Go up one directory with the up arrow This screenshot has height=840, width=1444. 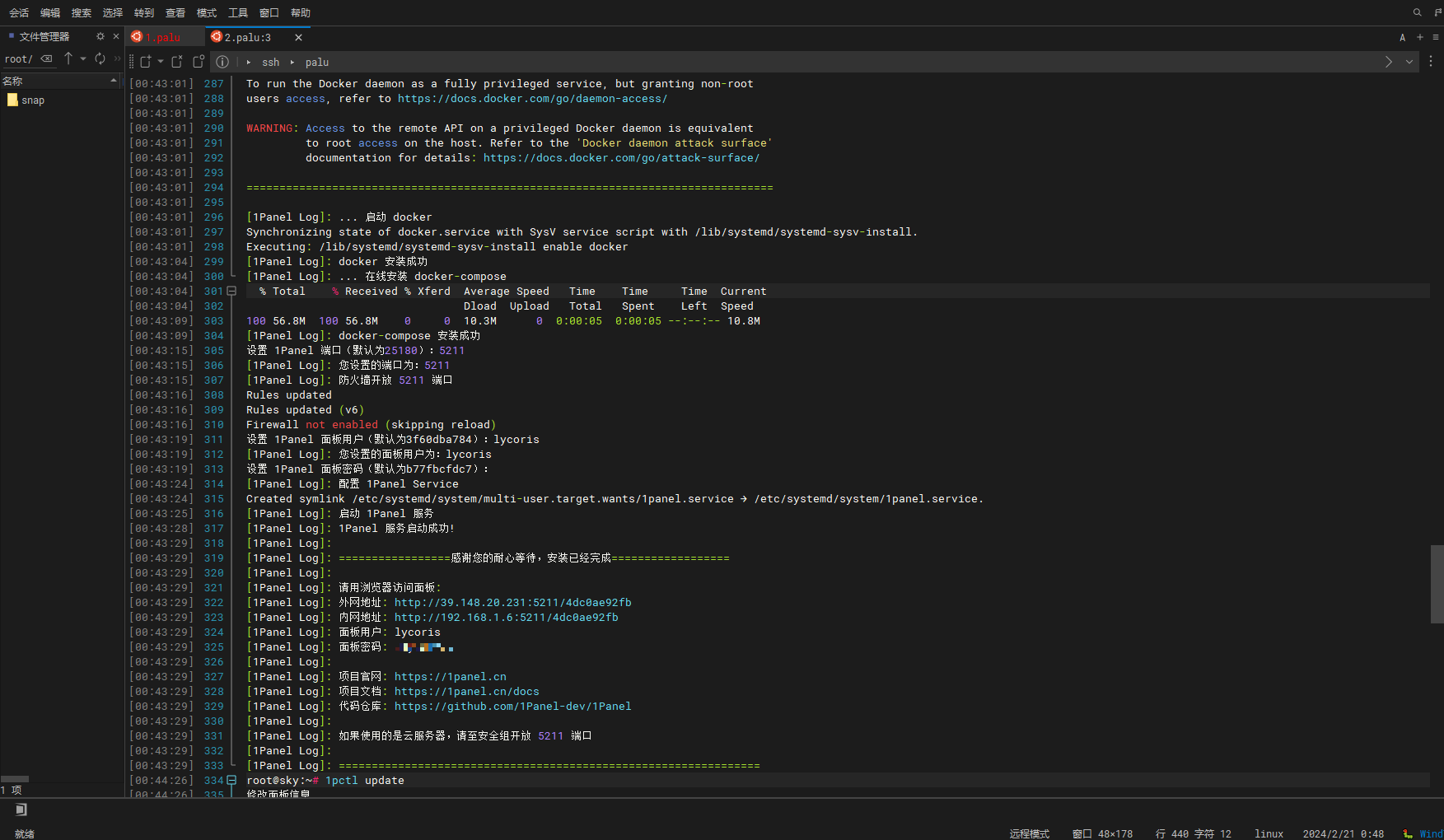click(68, 58)
